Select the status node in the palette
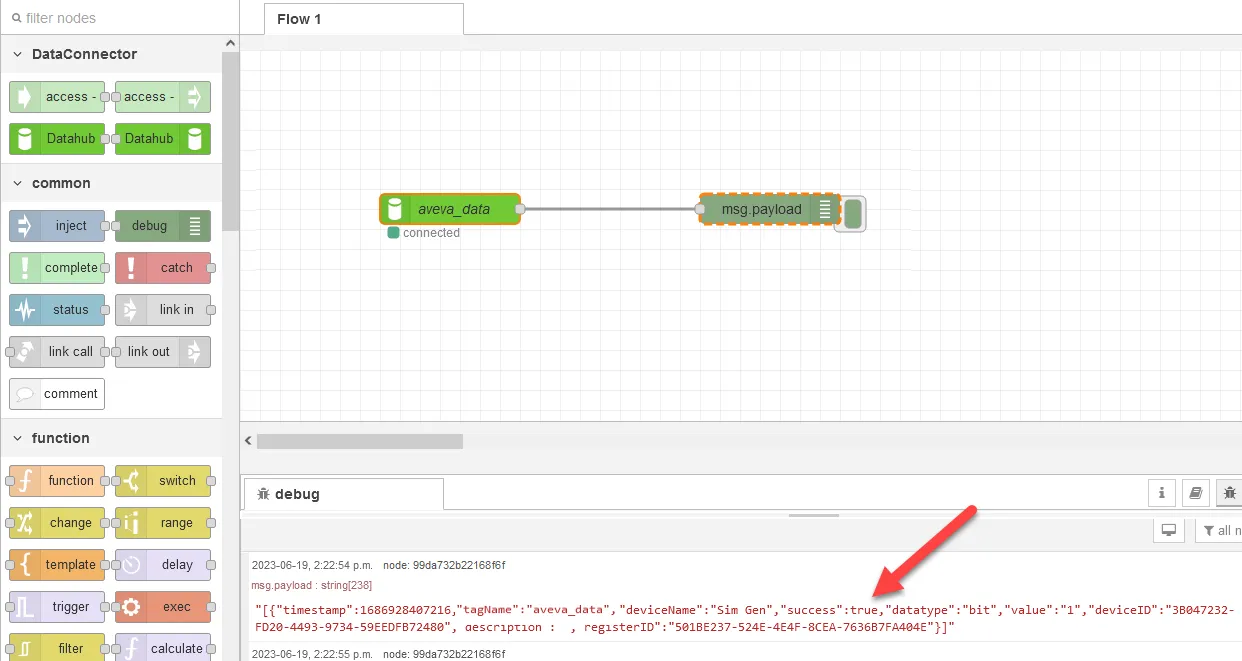The height and width of the screenshot is (661, 1242). point(57,310)
